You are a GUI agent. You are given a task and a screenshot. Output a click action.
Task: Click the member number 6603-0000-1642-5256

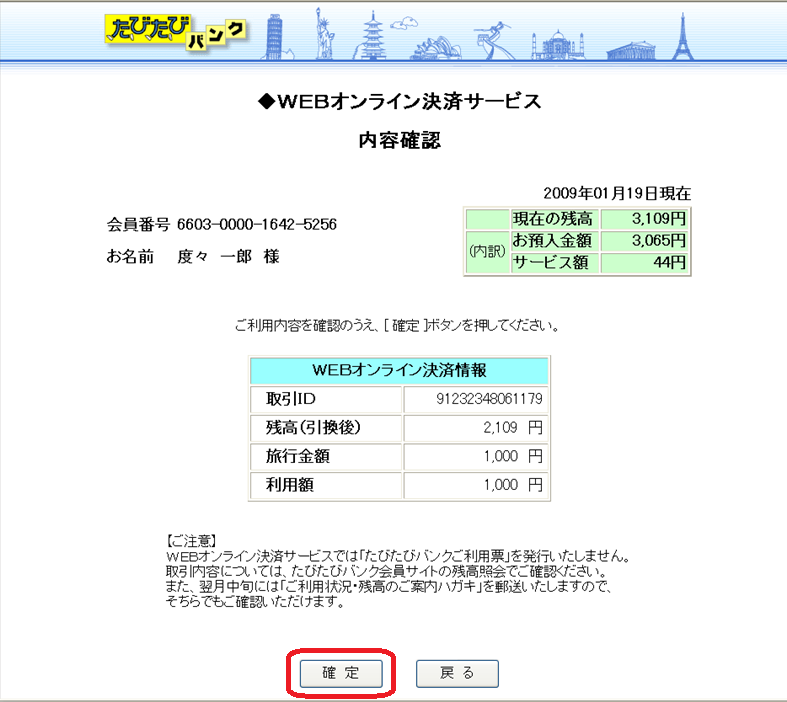pos(256,224)
